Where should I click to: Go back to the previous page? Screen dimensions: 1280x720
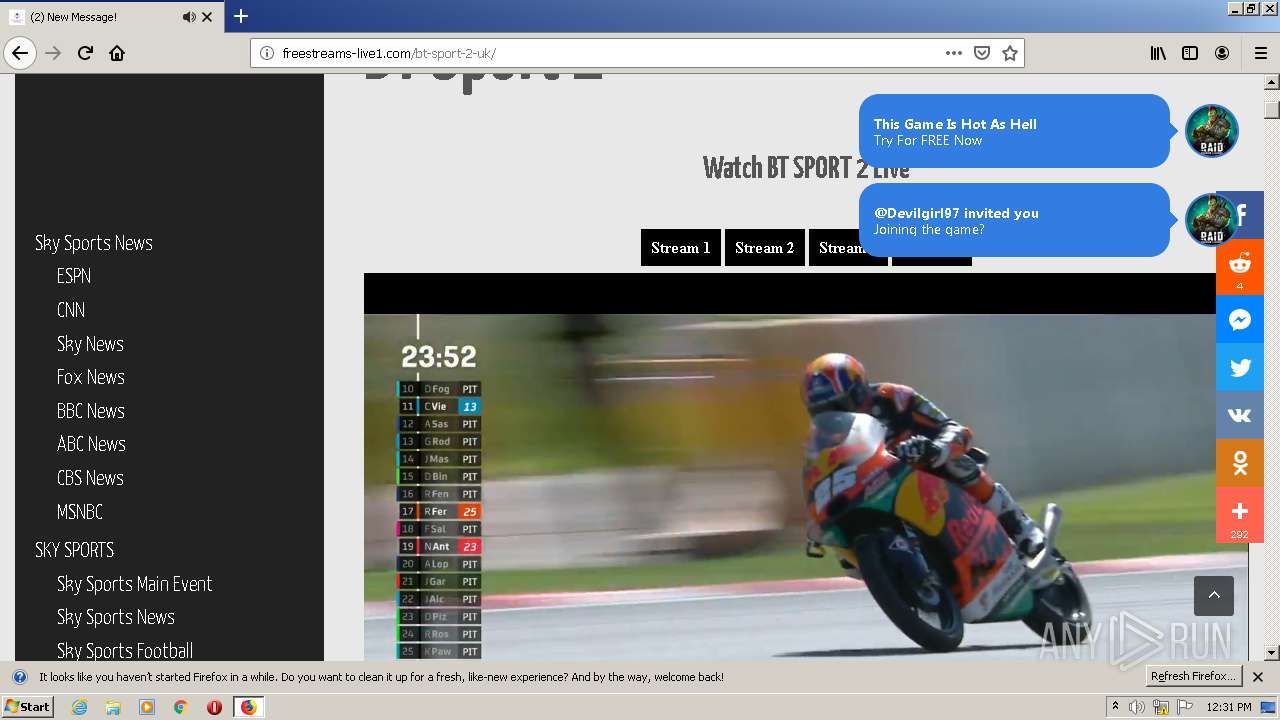coord(20,53)
